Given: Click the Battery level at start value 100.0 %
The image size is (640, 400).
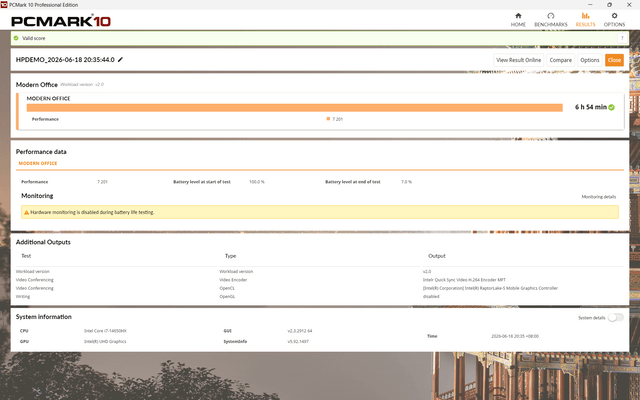Looking at the screenshot, I should coord(257,182).
